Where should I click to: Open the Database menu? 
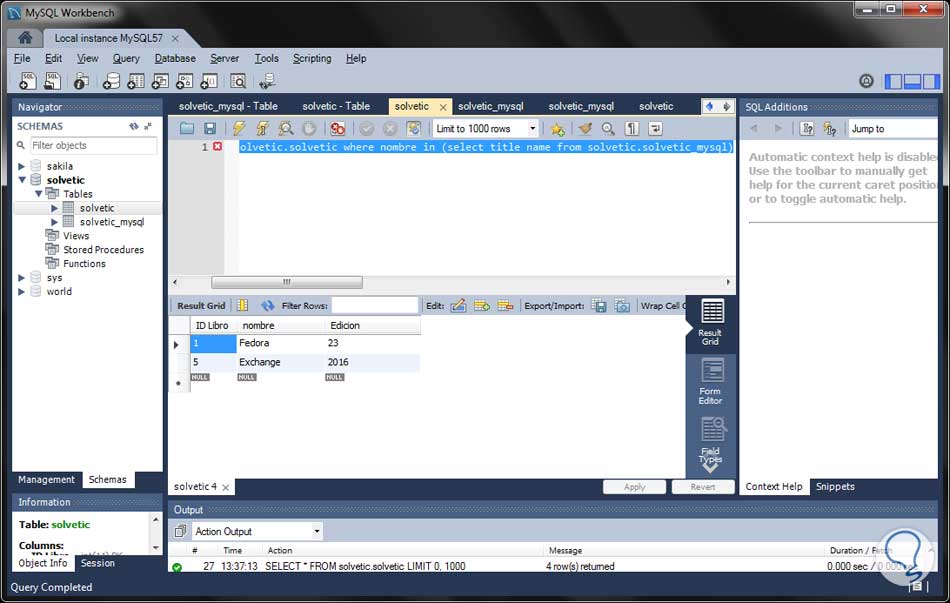coord(175,58)
